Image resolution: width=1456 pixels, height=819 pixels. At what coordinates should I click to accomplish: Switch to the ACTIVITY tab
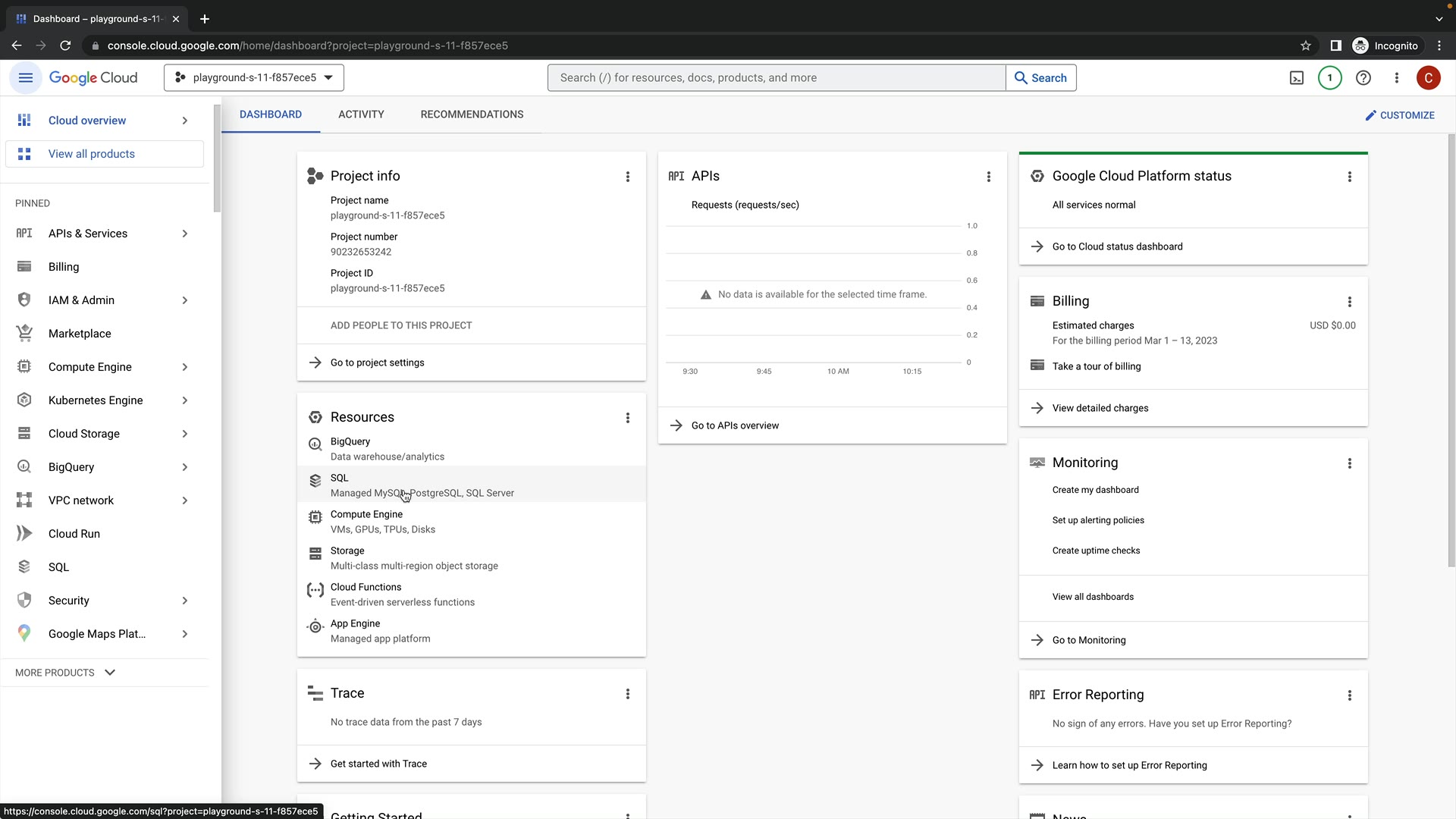pyautogui.click(x=361, y=115)
